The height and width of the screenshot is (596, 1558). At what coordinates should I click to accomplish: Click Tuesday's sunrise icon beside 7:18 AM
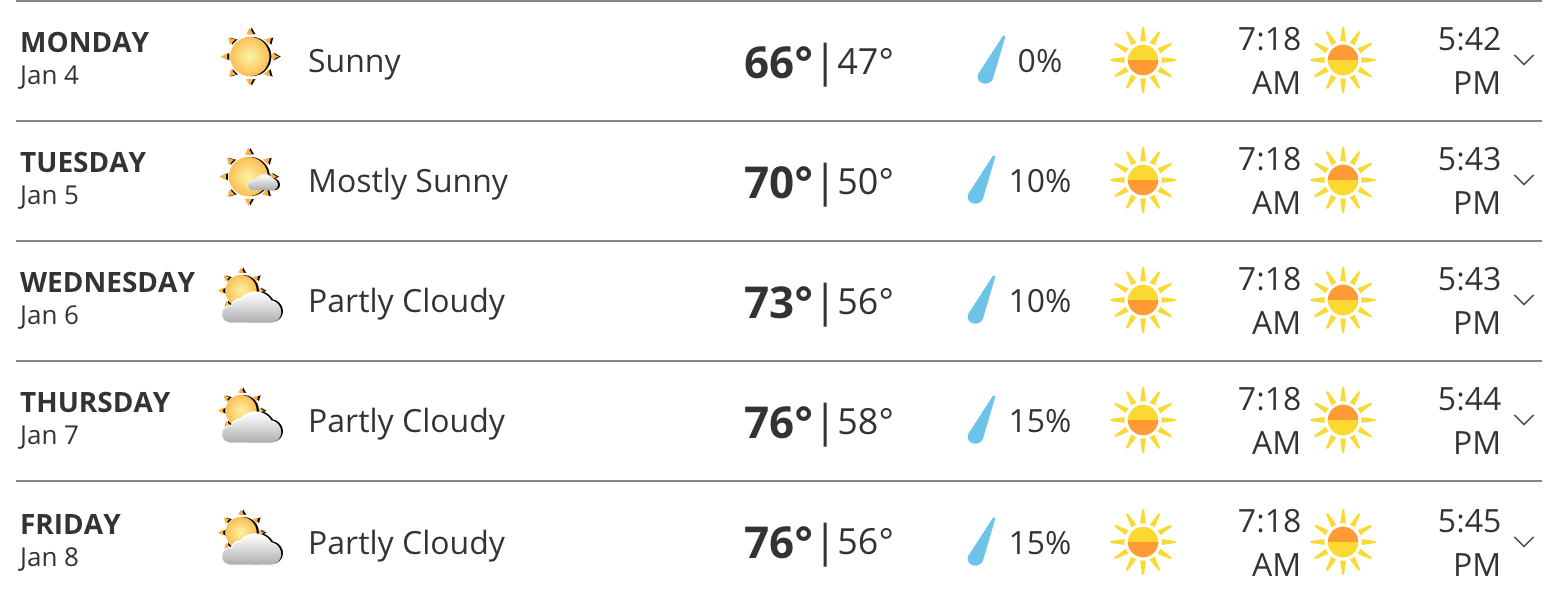[1142, 181]
